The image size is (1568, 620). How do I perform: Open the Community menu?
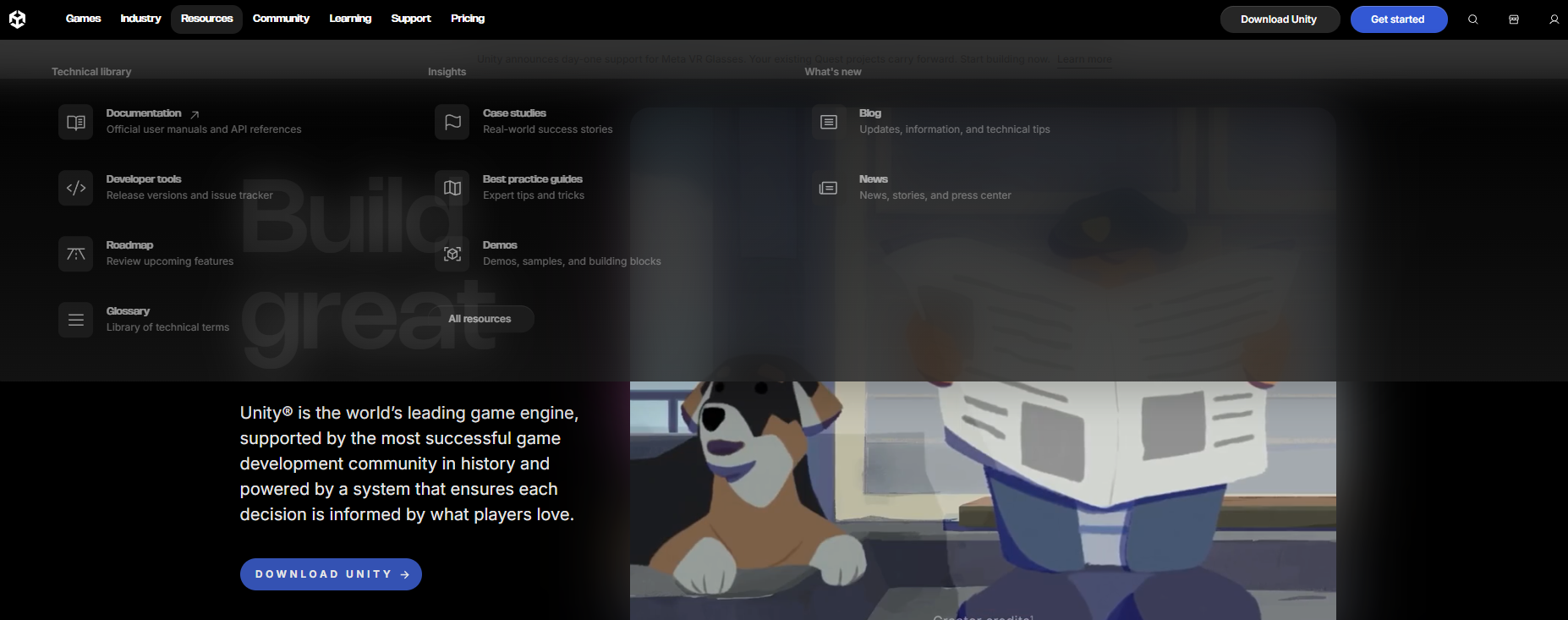pos(281,19)
